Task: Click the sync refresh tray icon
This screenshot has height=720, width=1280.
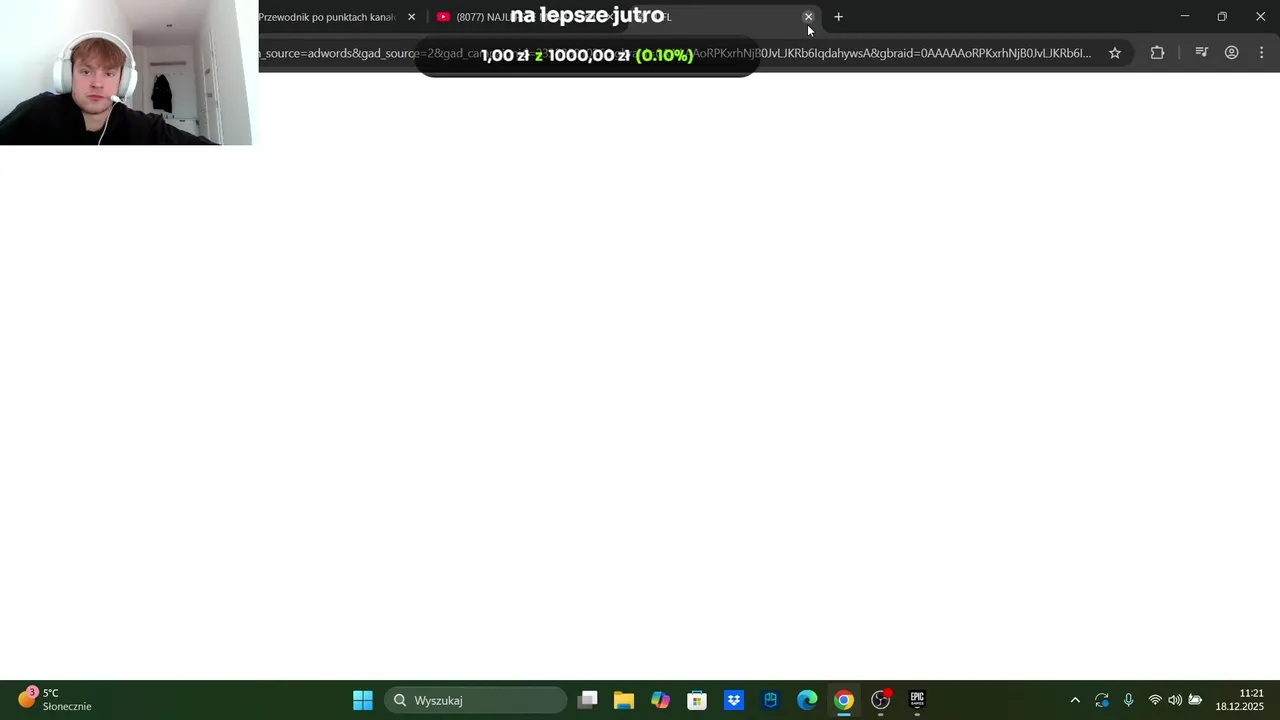Action: pos(1102,700)
